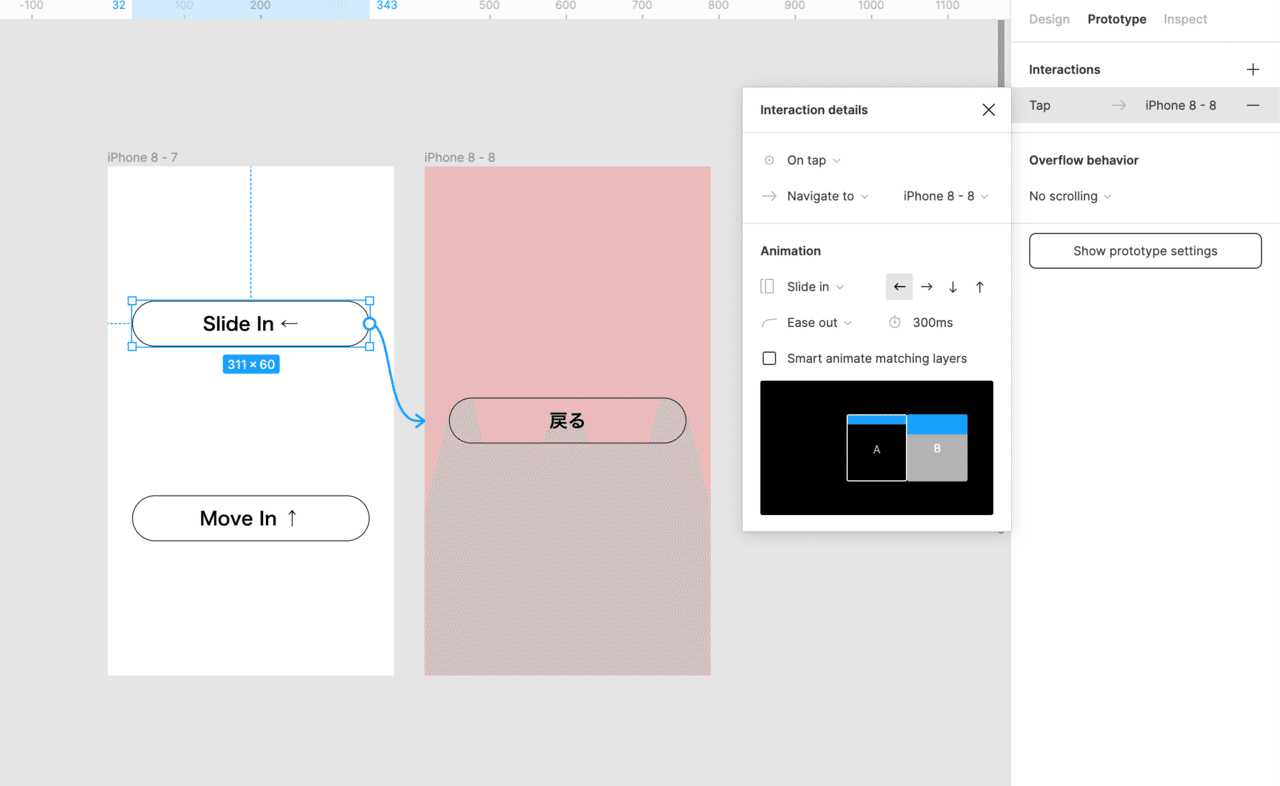
Task: Remove the Tap interaction with minus icon
Action: pos(1252,105)
